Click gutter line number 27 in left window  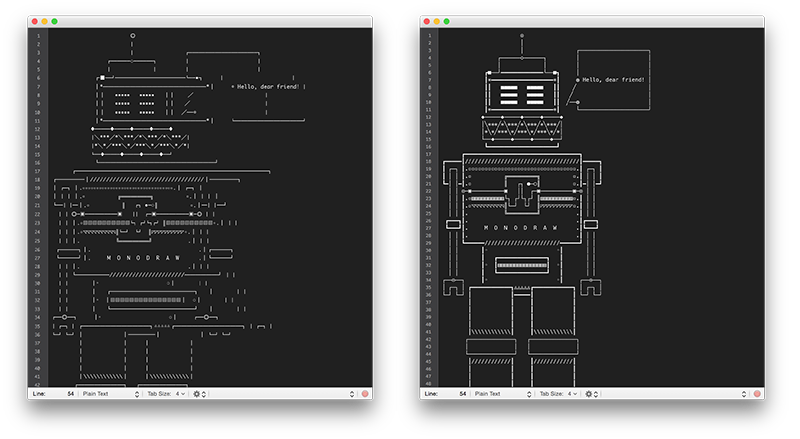(38, 258)
